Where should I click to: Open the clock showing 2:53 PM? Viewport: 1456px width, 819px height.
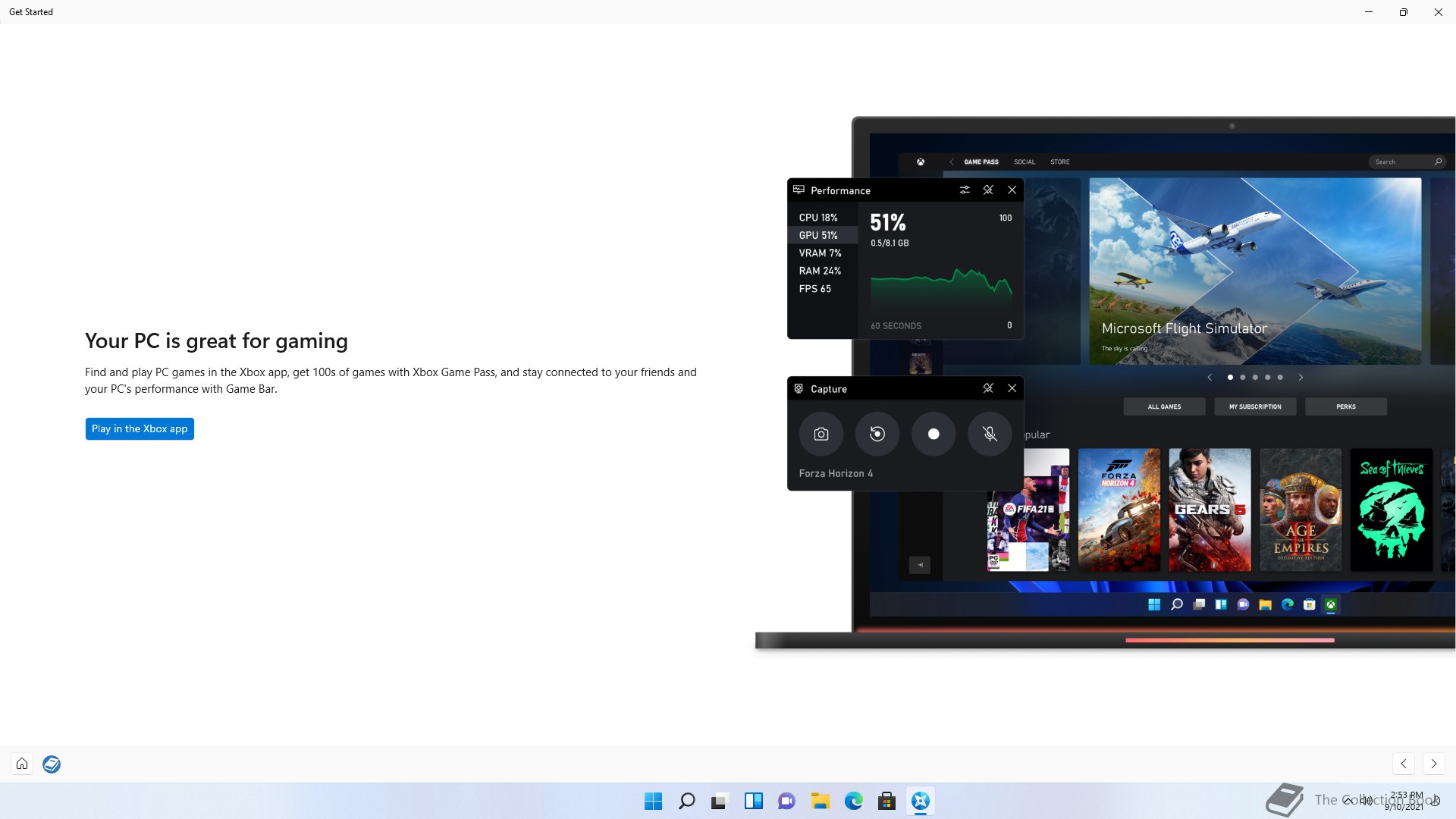tap(1404, 801)
